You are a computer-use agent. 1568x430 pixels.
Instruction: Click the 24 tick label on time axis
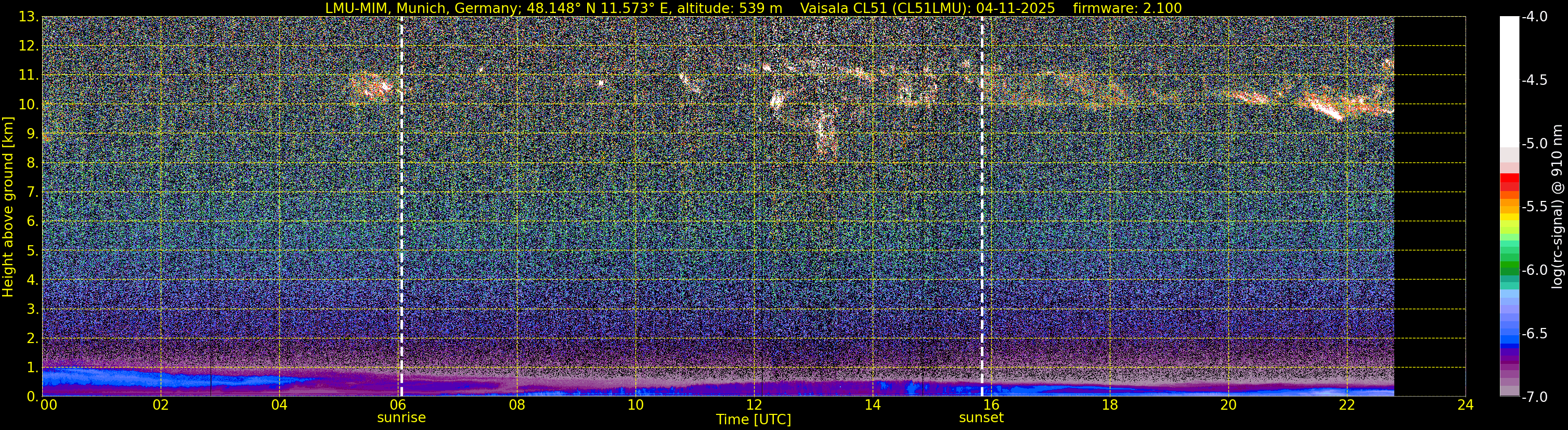[x=1466, y=406]
